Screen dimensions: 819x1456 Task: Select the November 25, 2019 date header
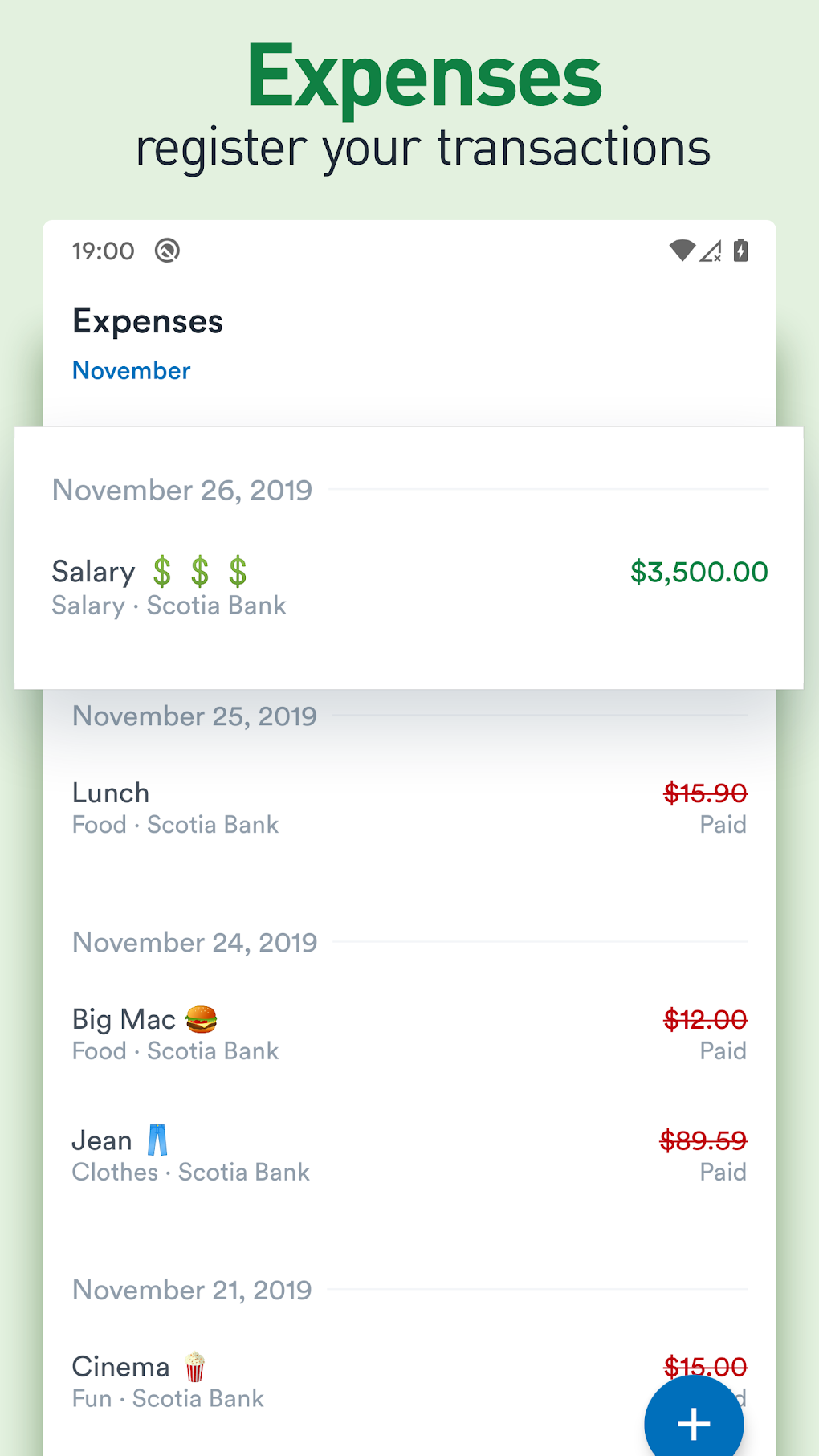(194, 716)
